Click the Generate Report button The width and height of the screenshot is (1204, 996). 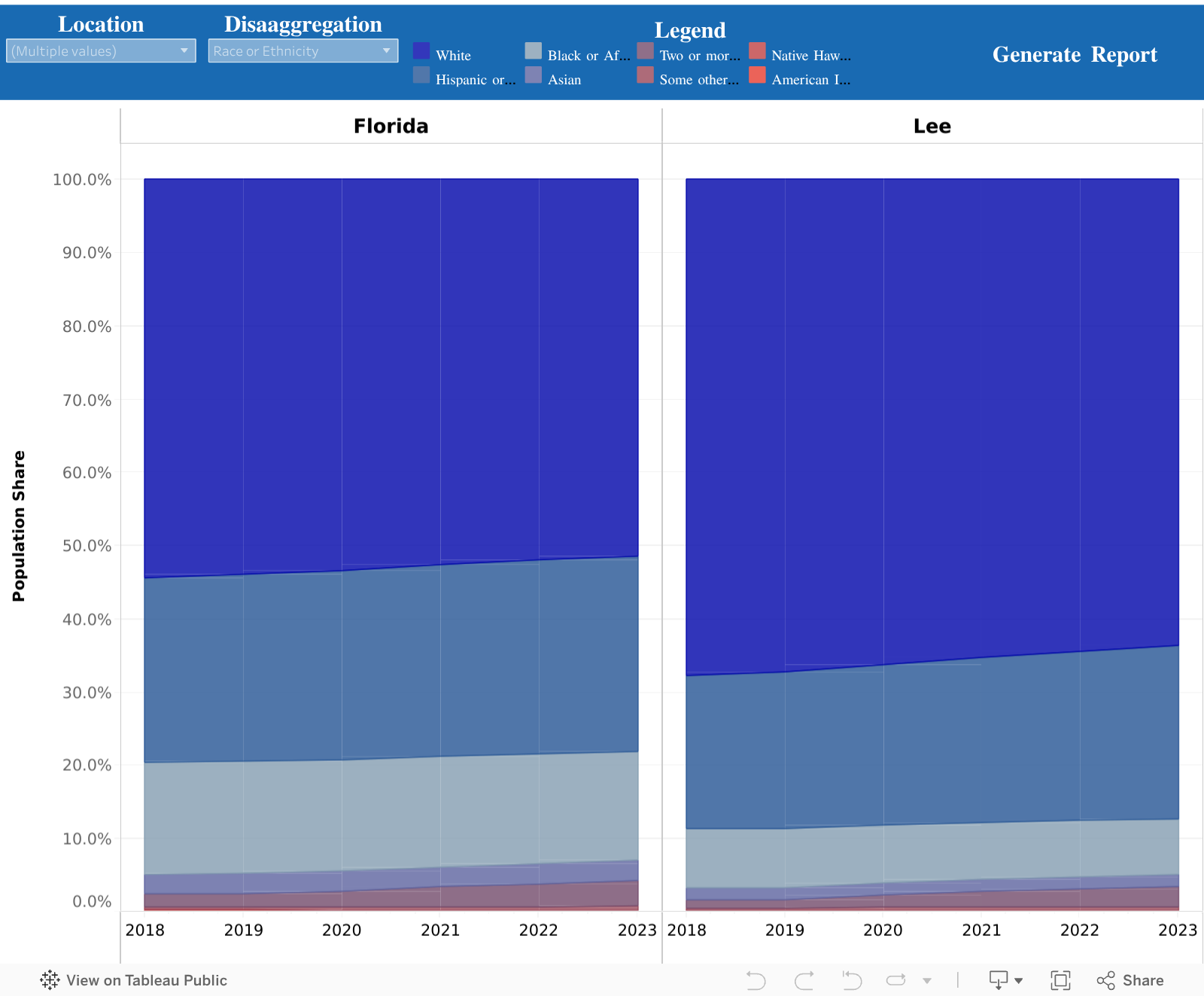coord(1074,55)
